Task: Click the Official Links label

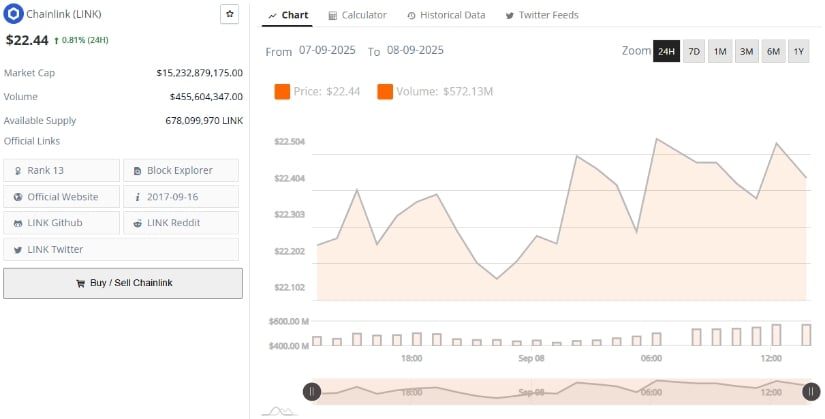Action: pyautogui.click(x=32, y=141)
